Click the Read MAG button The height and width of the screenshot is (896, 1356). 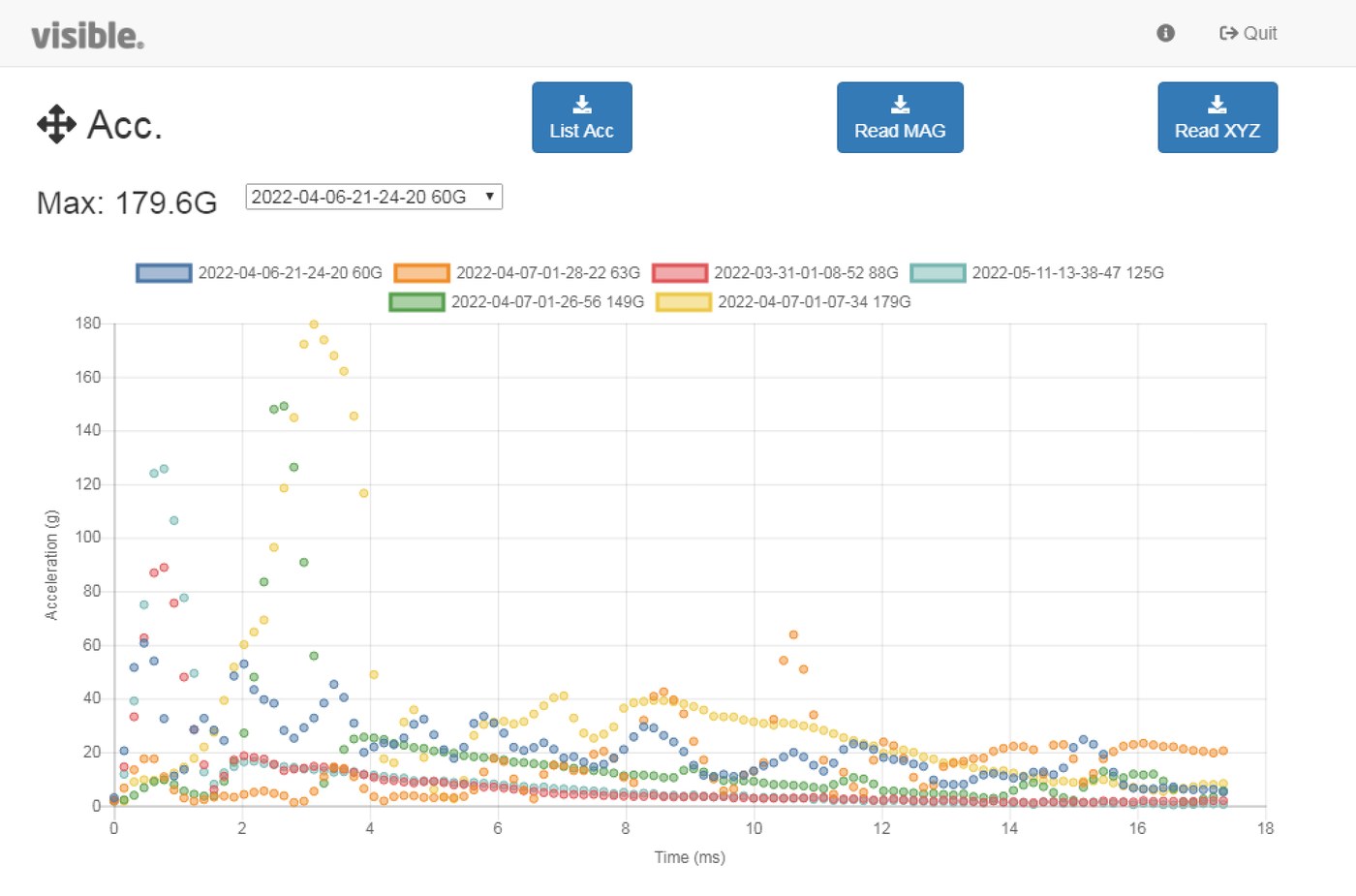coord(900,117)
